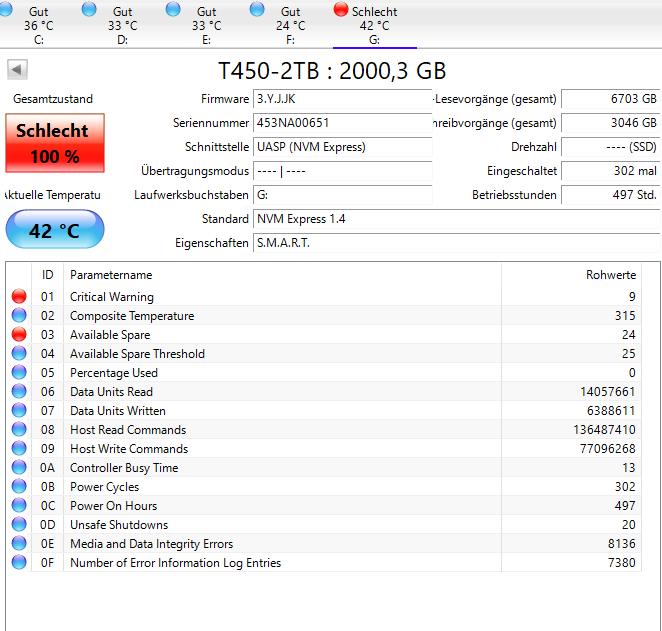
Task: Click the Drehzahl value ---- (SSD)
Action: click(x=610, y=147)
